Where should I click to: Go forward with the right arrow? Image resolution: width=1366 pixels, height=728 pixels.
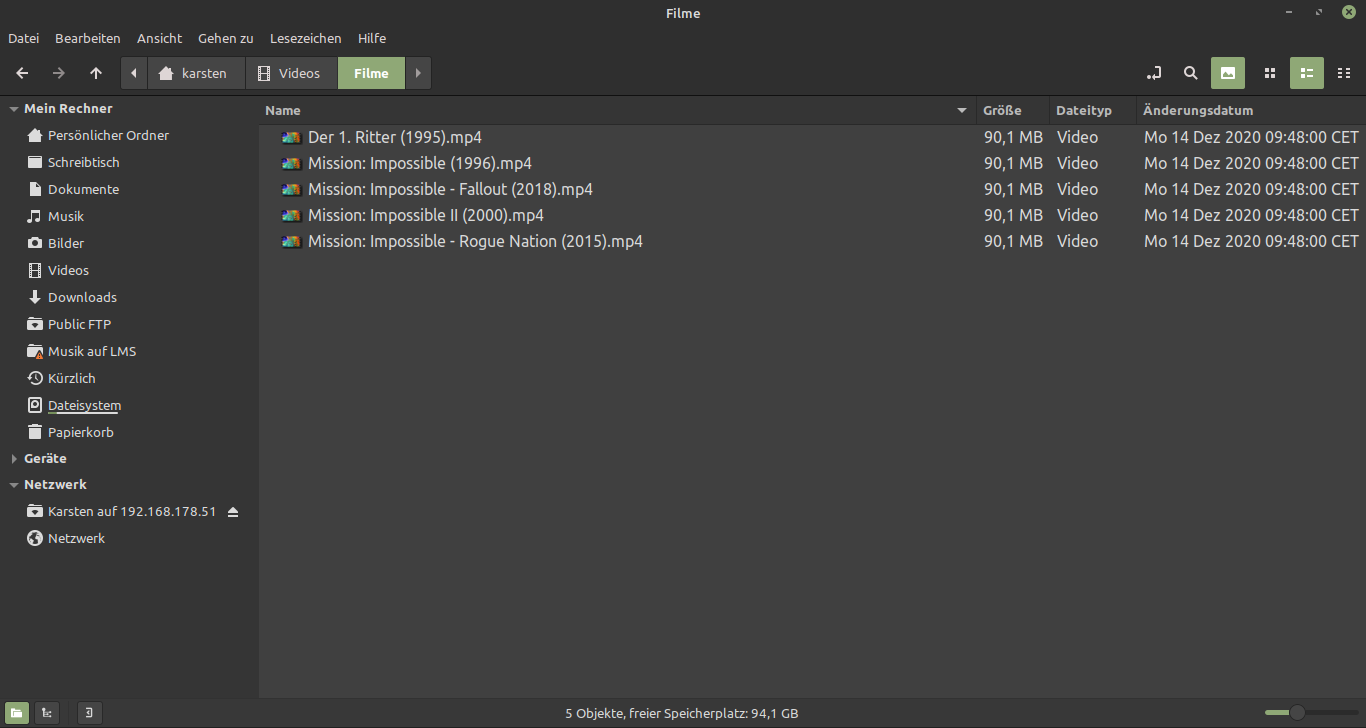[x=59, y=73]
